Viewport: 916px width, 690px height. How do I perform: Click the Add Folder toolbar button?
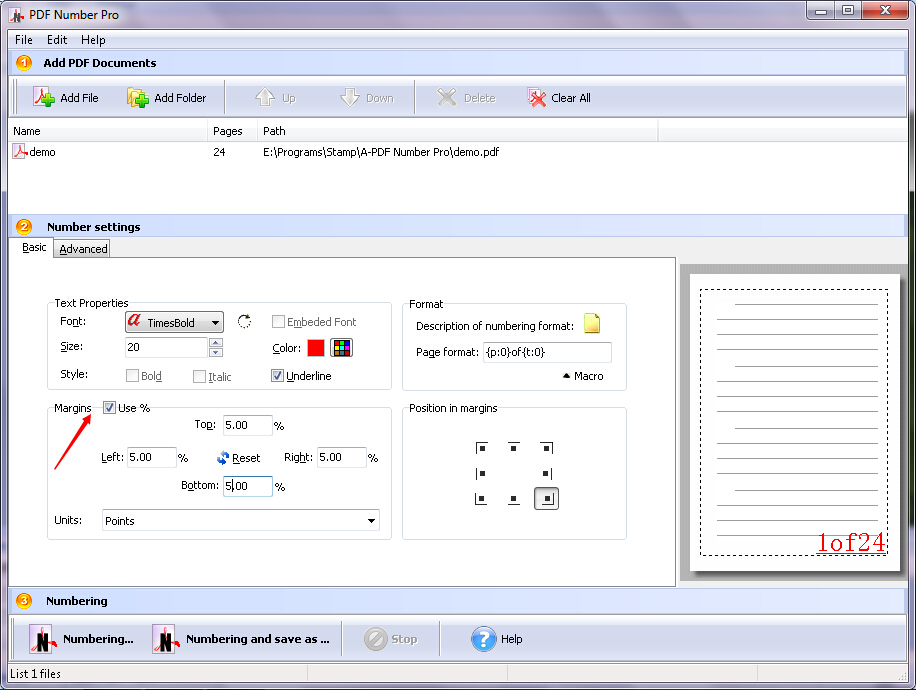tap(166, 98)
